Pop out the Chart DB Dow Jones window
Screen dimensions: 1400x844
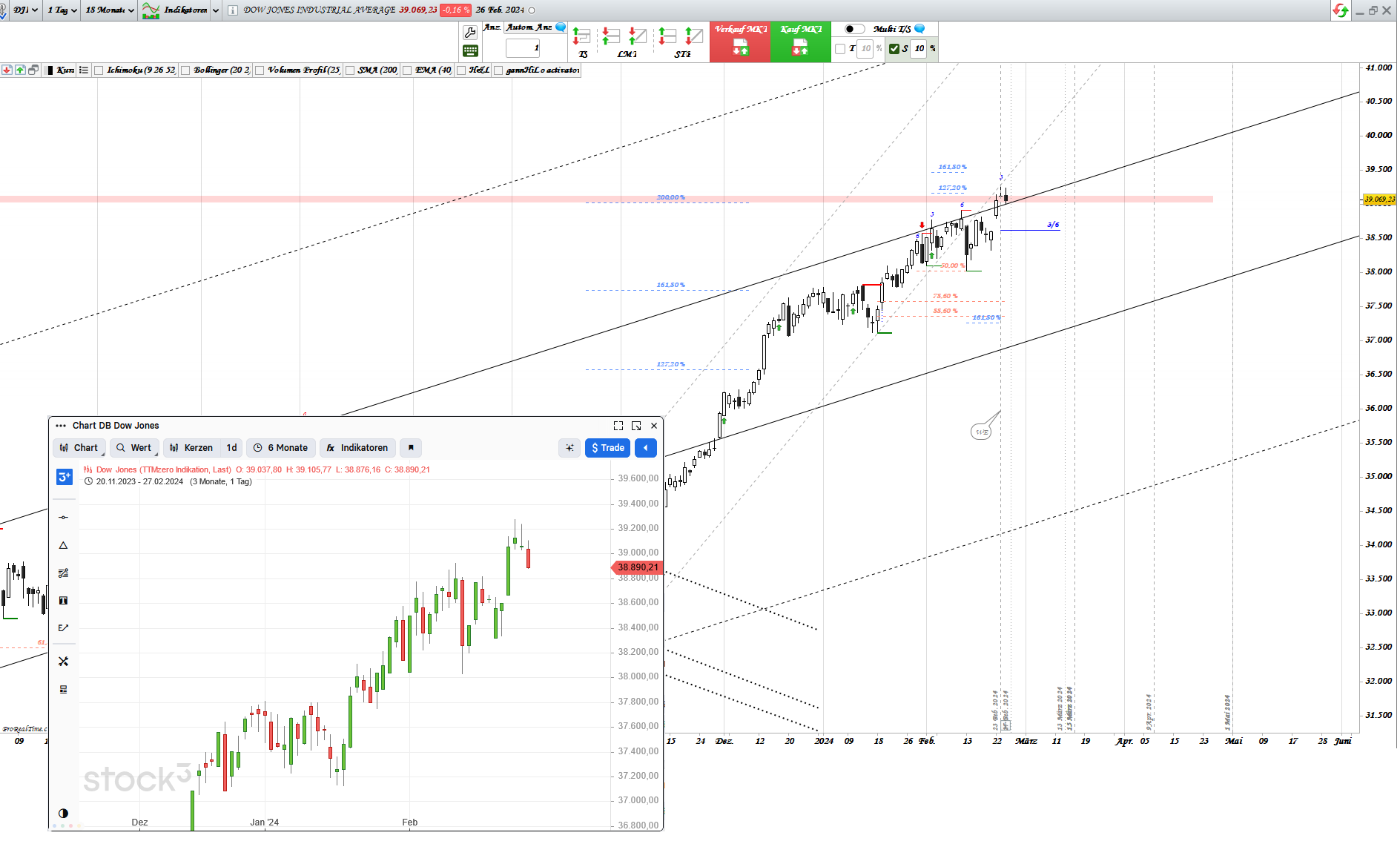(636, 426)
